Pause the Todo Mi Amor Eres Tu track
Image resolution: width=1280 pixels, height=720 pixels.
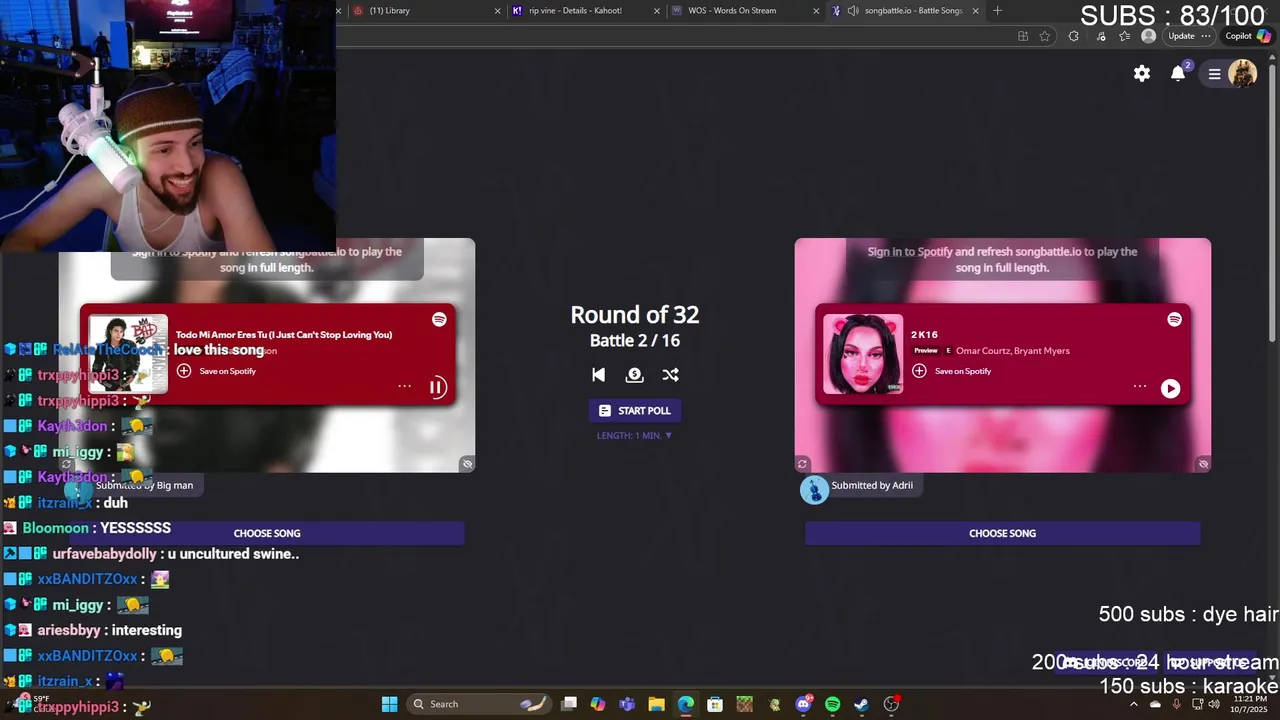coord(437,388)
